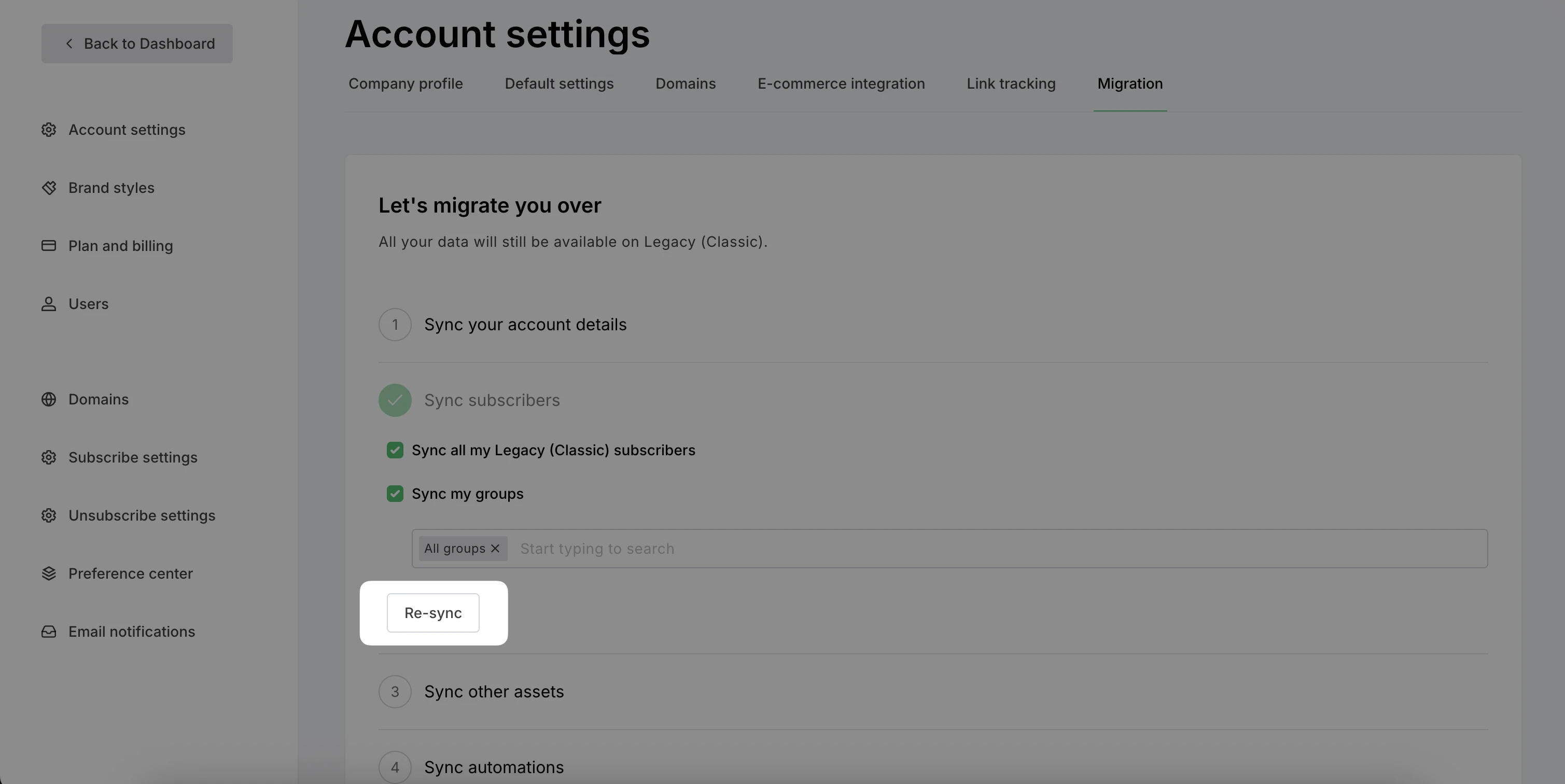
Task: Click the Account settings gear icon
Action: coord(49,130)
